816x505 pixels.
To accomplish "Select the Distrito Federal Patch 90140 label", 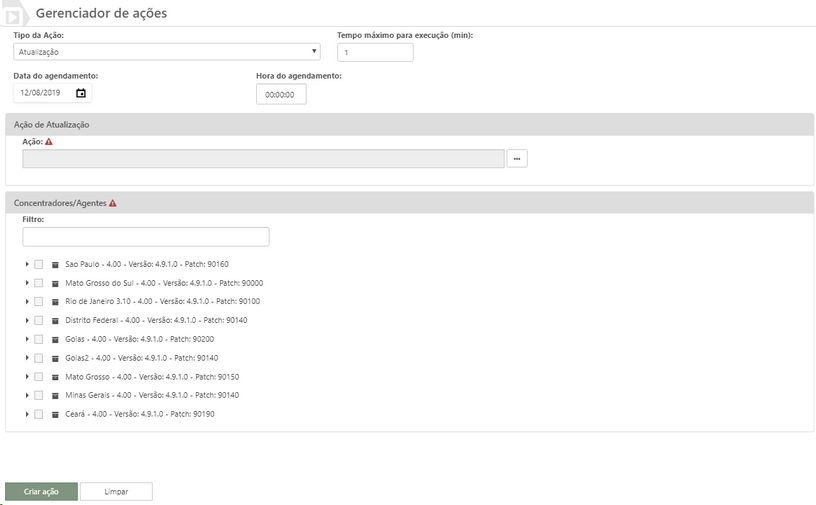I will tap(156, 320).
